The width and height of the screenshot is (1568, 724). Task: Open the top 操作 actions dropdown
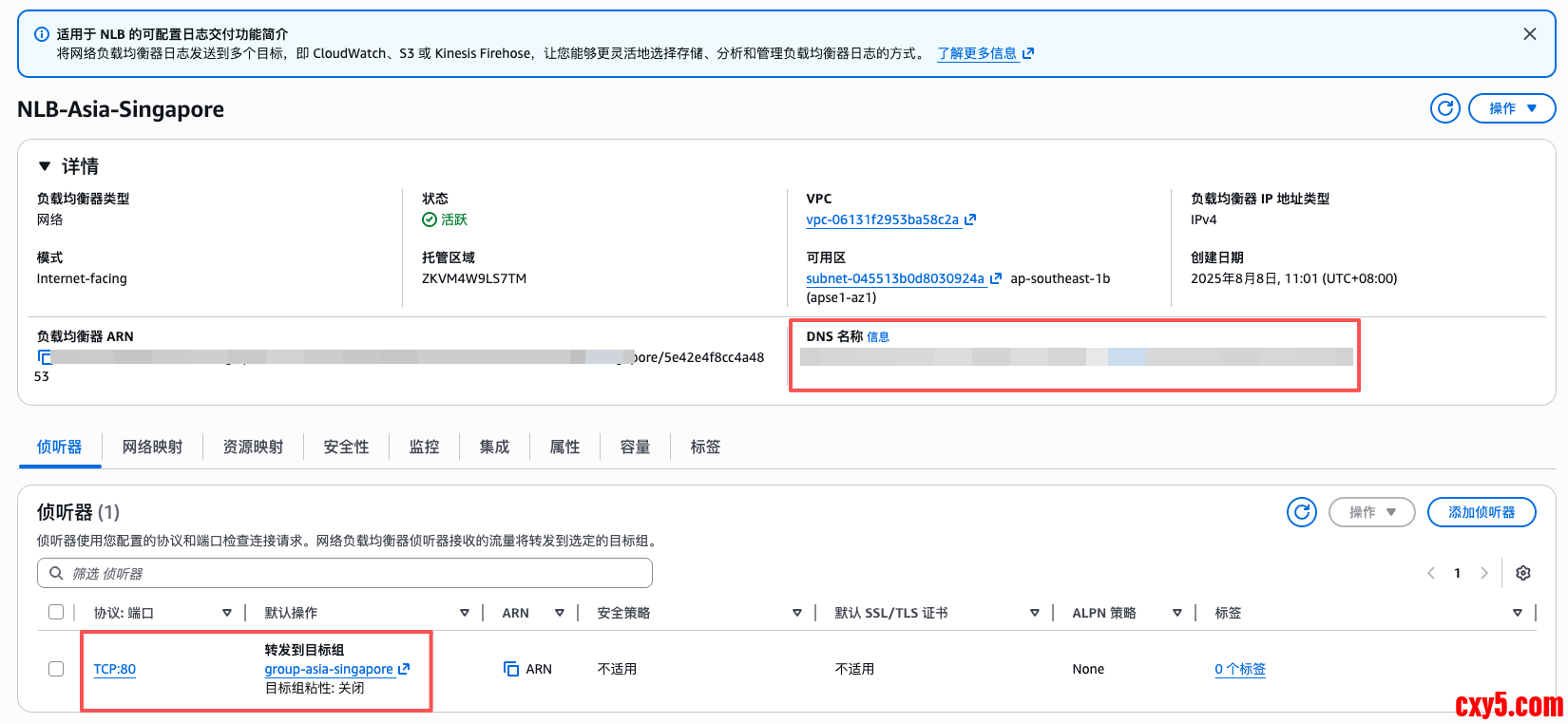(1511, 108)
